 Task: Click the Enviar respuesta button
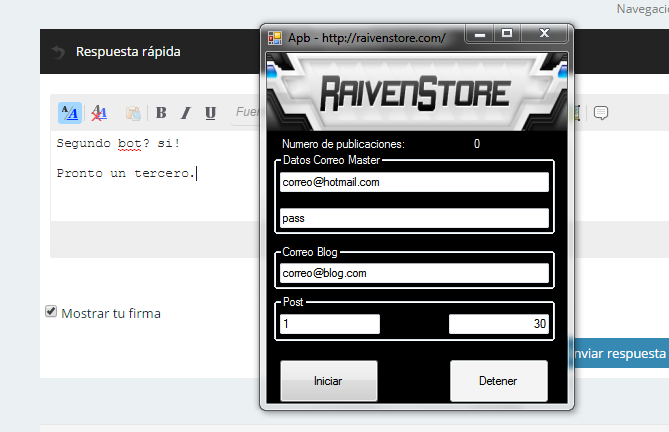coord(619,353)
